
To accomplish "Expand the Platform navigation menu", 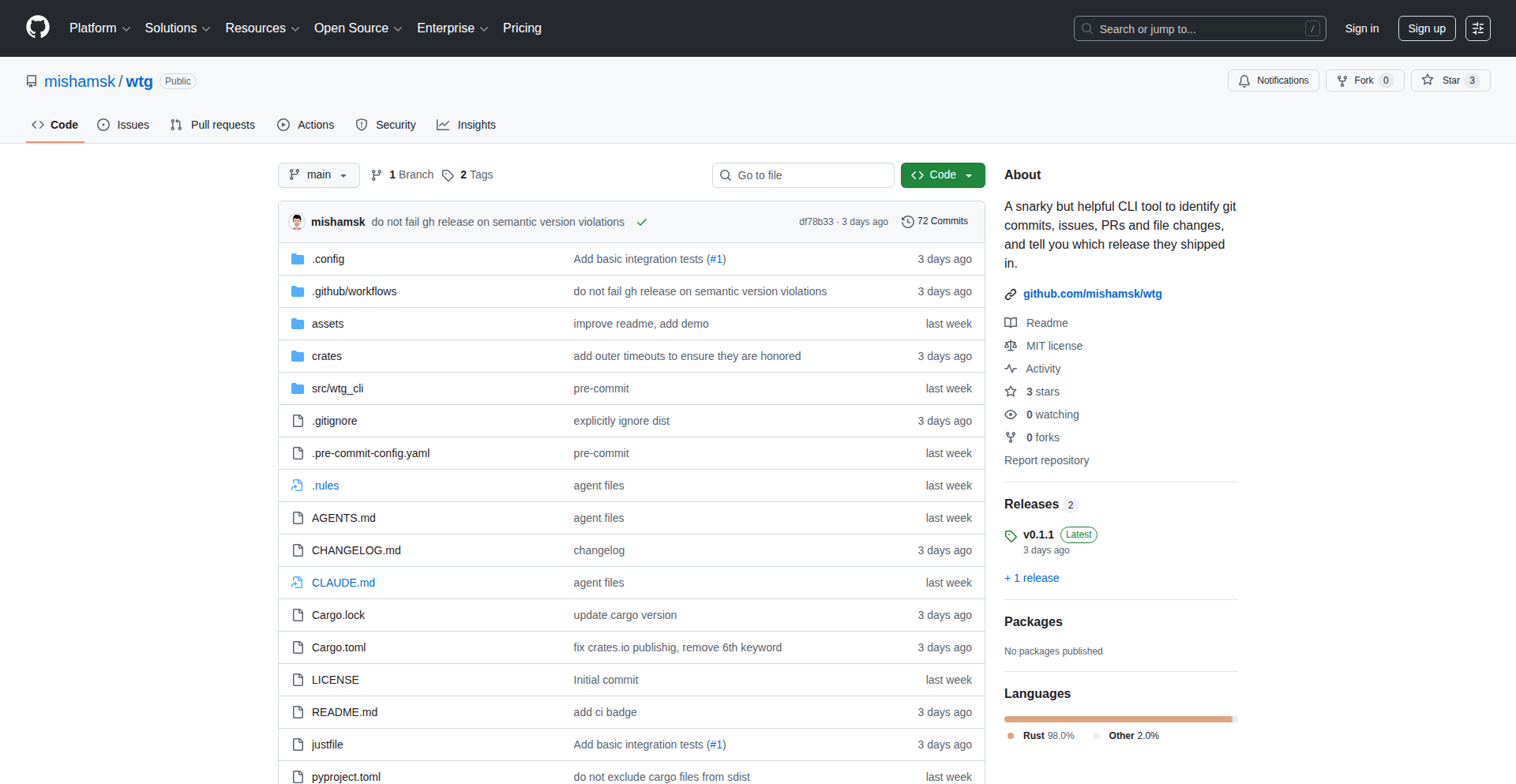I will 99,28.
